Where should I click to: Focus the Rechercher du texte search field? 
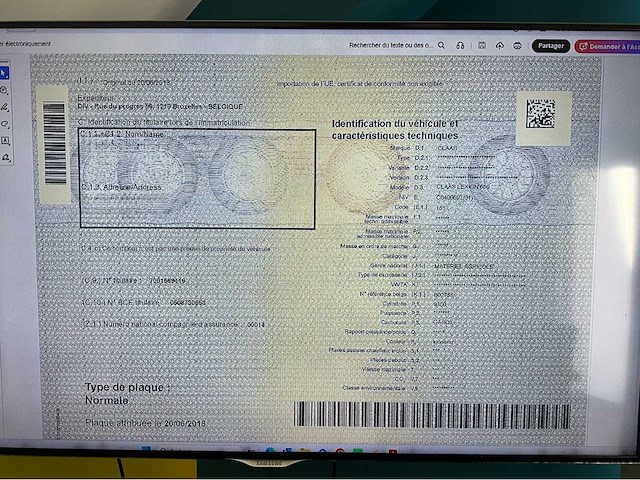pos(391,45)
